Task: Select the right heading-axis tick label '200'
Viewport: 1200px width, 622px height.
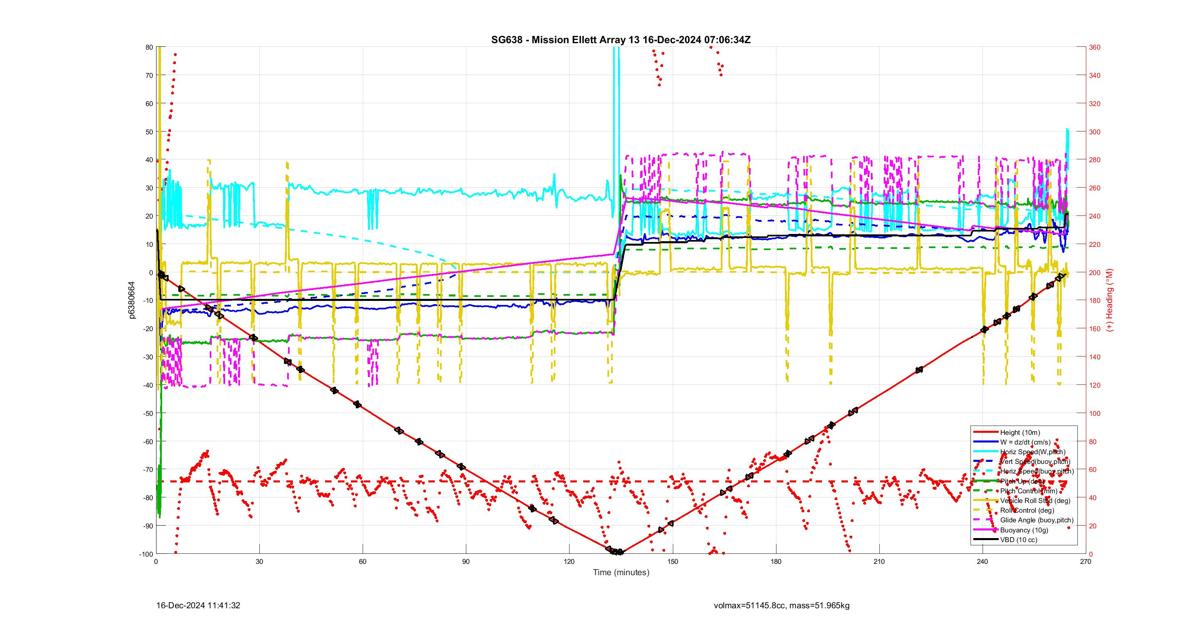Action: 1095,273
